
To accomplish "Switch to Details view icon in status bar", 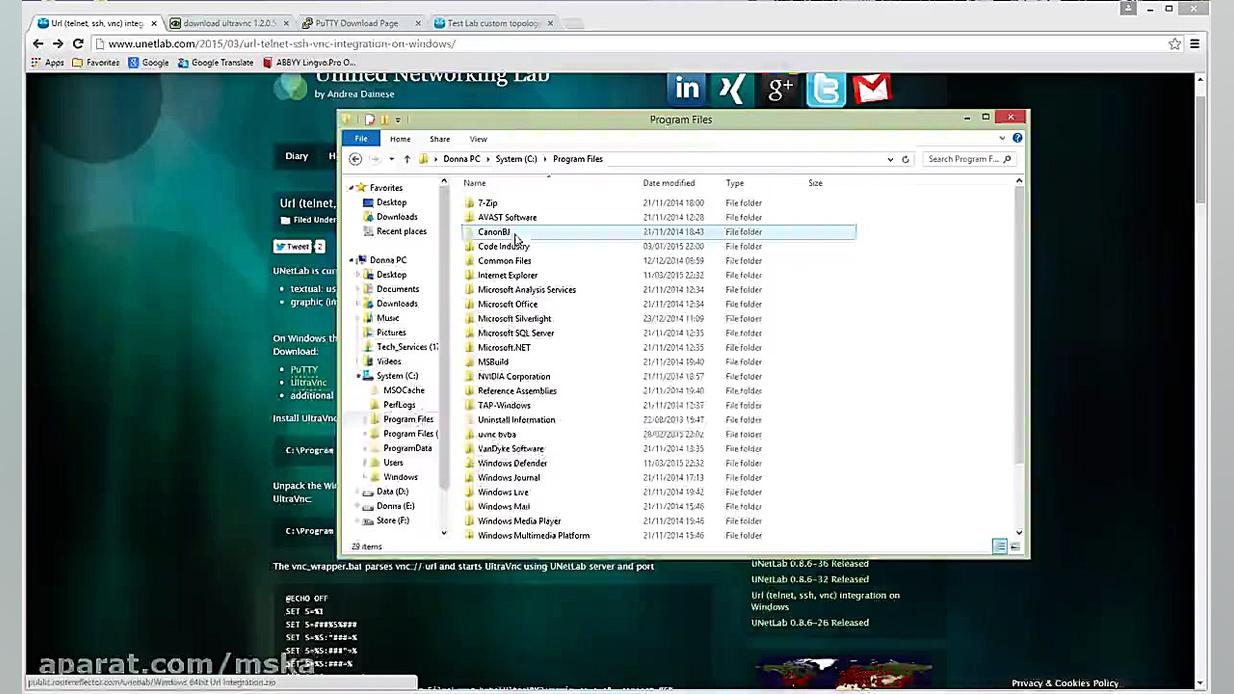I will click(999, 546).
